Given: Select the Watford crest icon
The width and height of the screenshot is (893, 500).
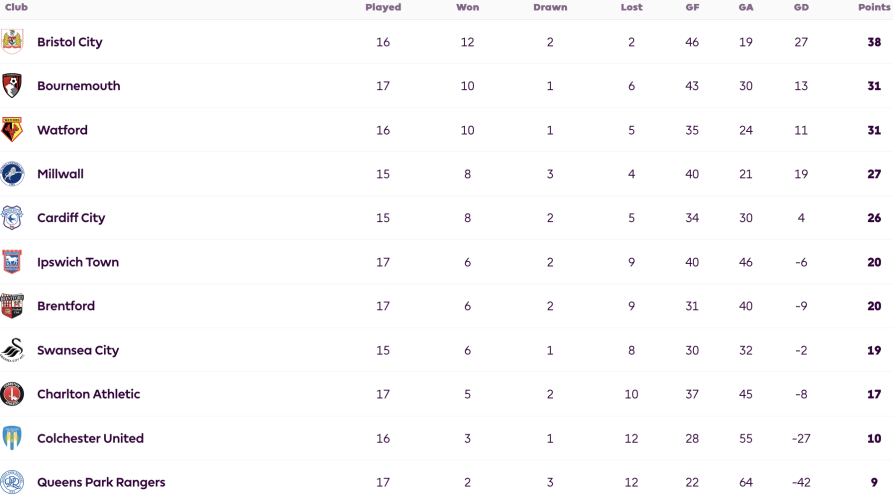Looking at the screenshot, I should click(x=12, y=130).
